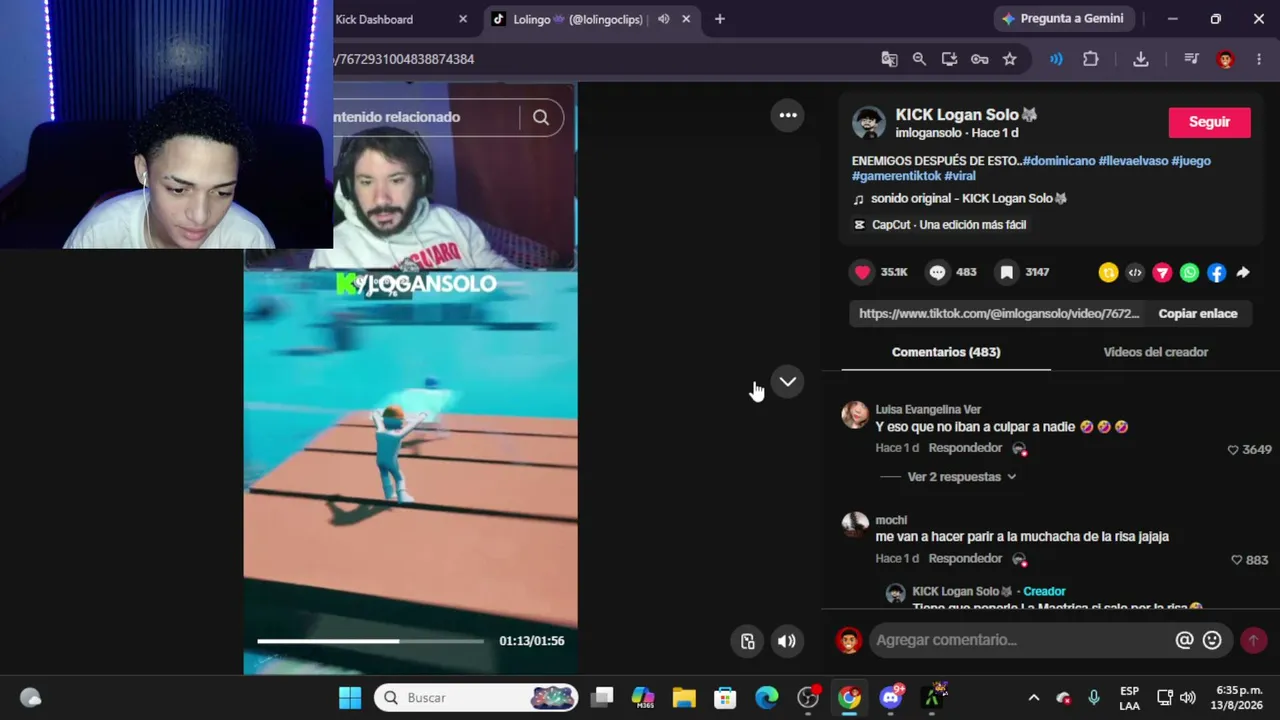Click the blue cast/audio icon in toolbar
This screenshot has width=1280, height=720.
1056,59
